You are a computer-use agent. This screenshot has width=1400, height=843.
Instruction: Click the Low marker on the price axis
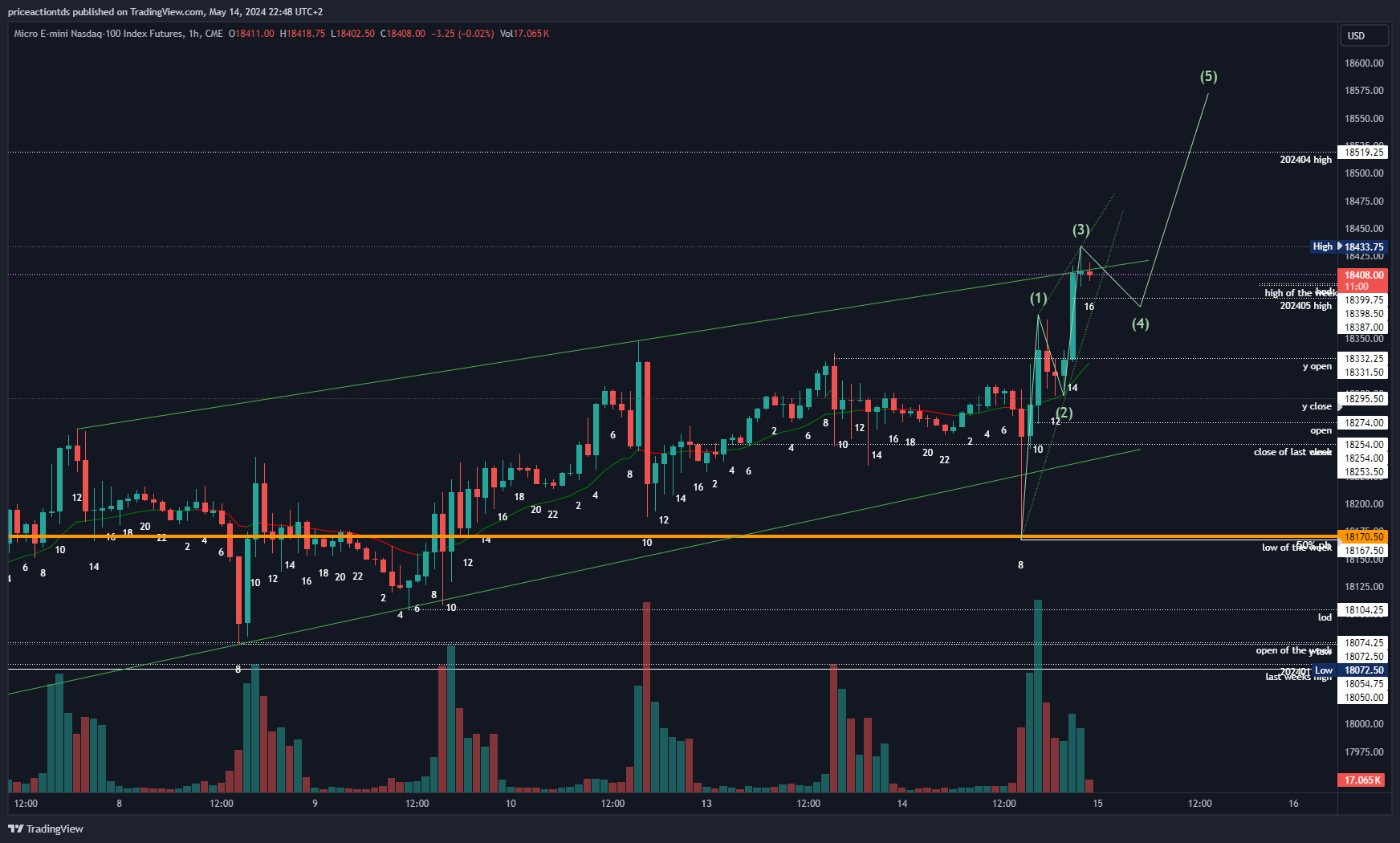[1324, 670]
